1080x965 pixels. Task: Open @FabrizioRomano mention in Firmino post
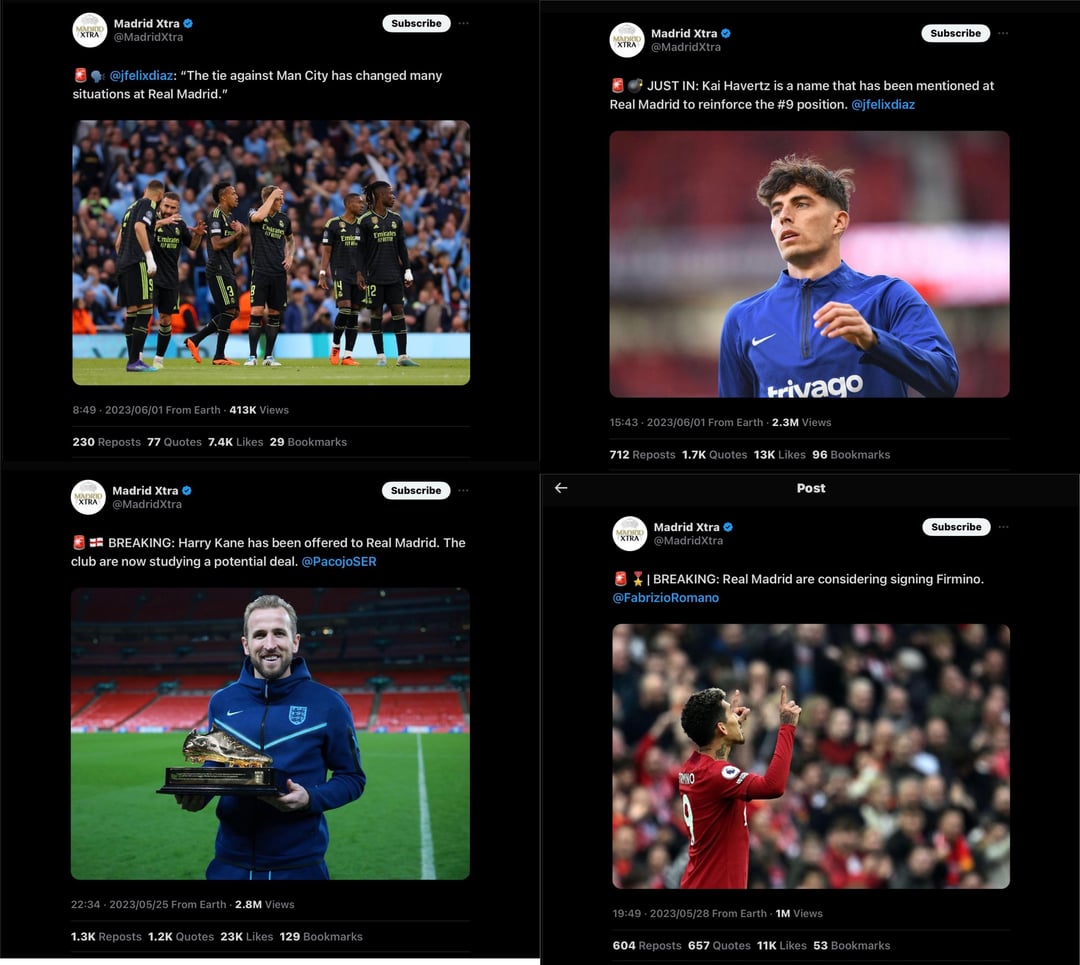665,598
